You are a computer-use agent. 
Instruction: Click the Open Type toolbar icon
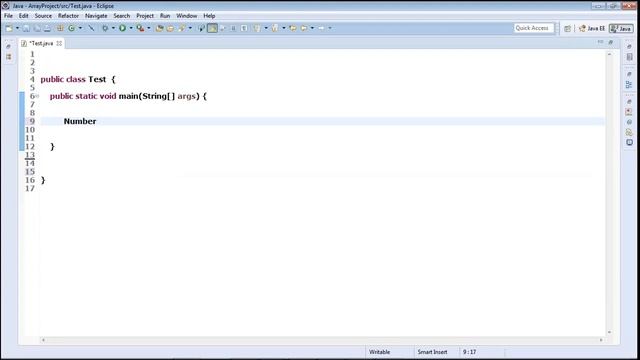click(159, 28)
